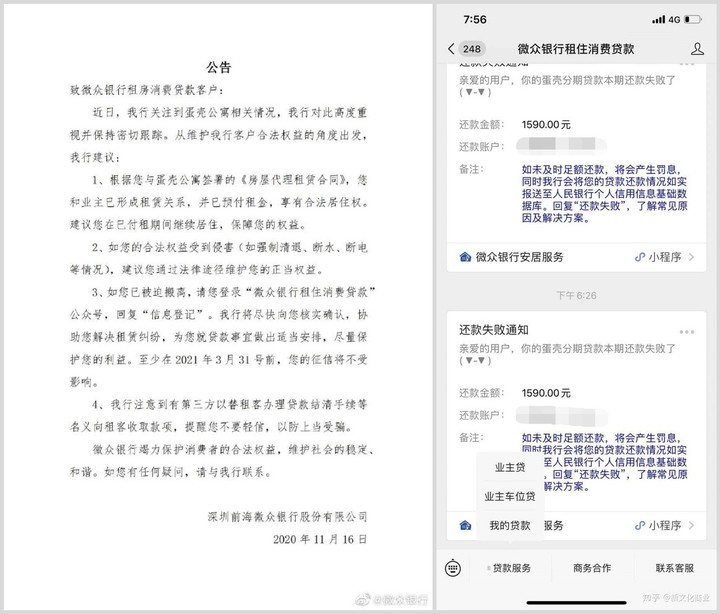Open the keyboard input toggle icon
The width and height of the screenshot is (720, 614).
[x=453, y=568]
